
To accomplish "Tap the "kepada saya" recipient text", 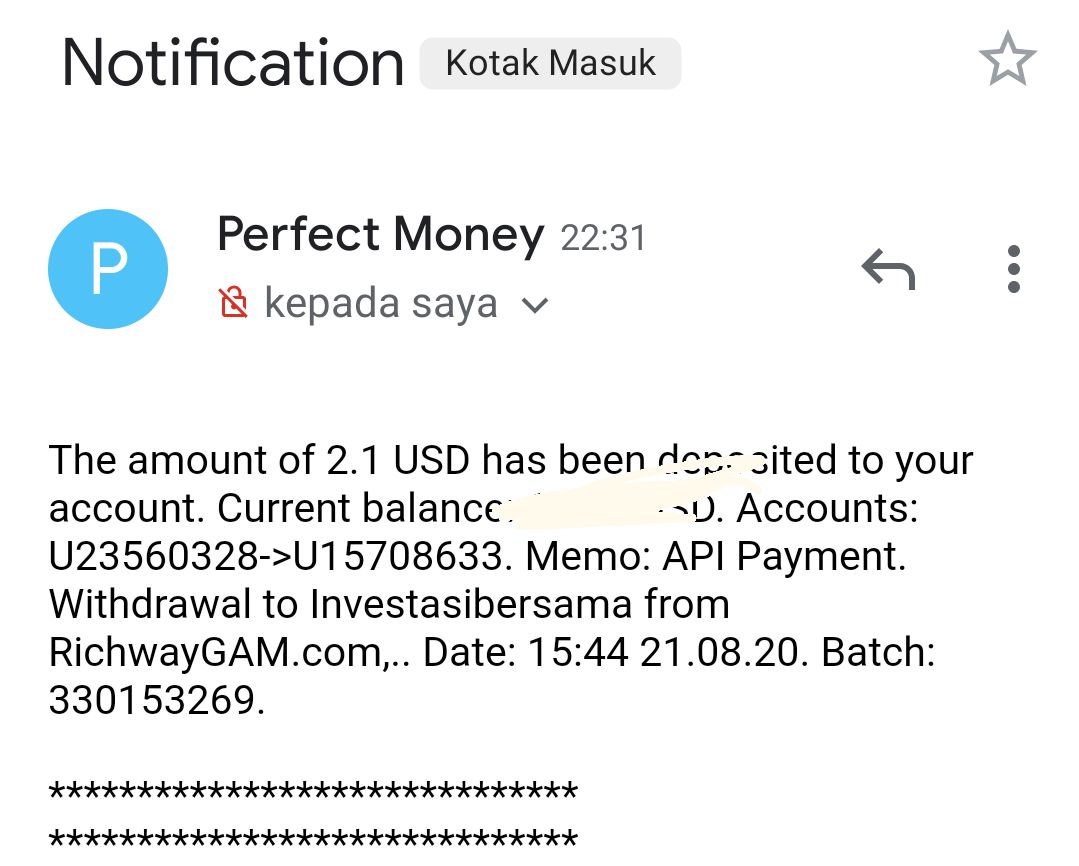I will (380, 303).
